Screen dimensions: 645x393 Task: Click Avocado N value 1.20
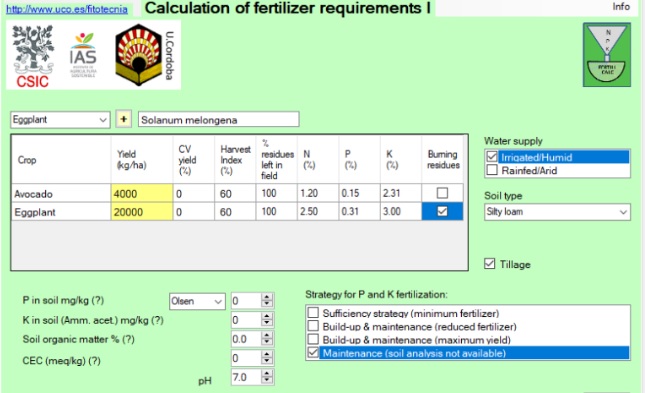click(x=318, y=193)
